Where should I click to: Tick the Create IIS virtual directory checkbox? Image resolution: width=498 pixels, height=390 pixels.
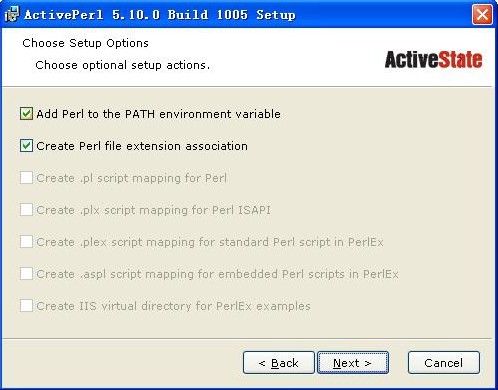point(26,306)
